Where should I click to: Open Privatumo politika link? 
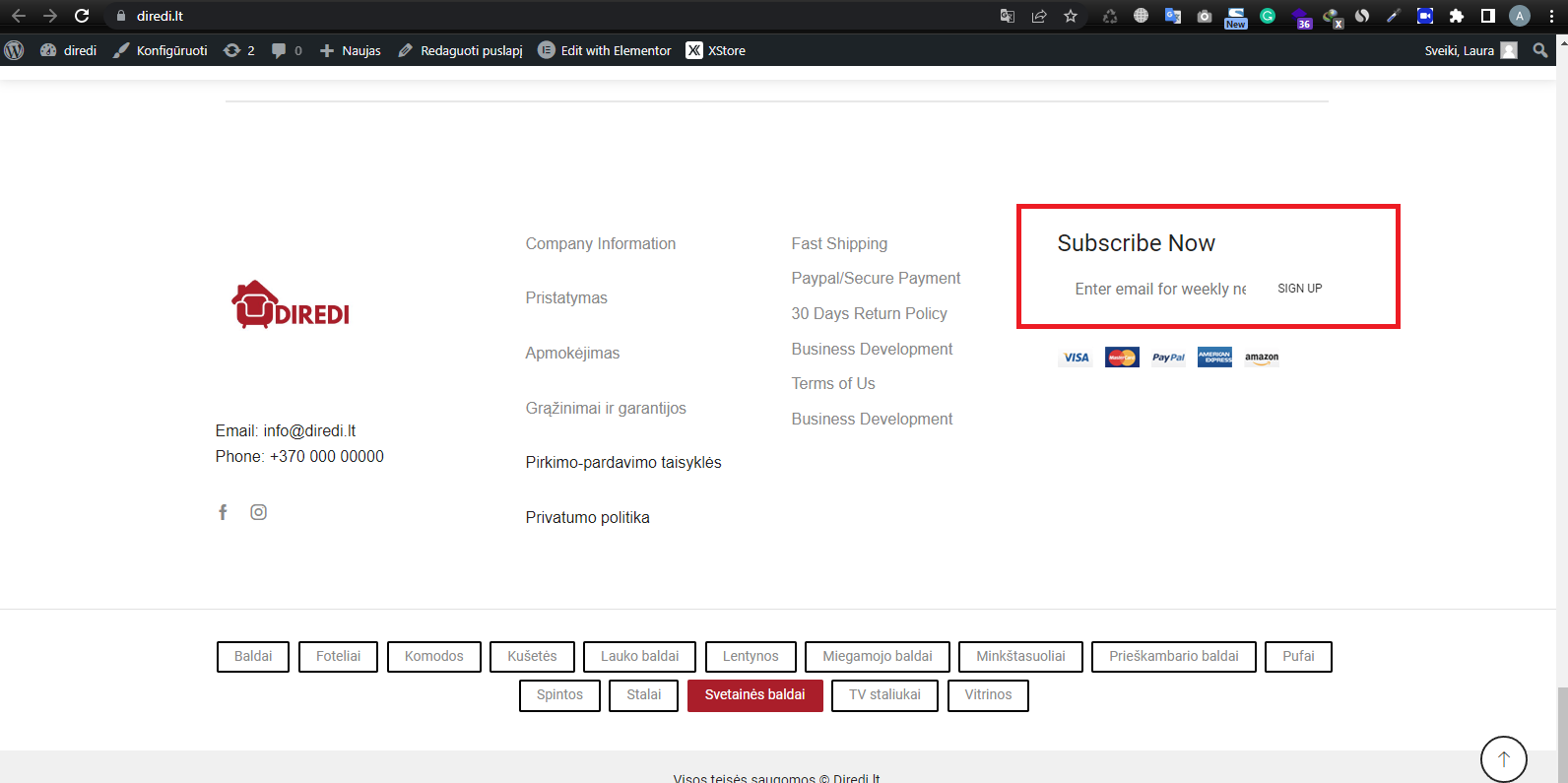pyautogui.click(x=587, y=517)
